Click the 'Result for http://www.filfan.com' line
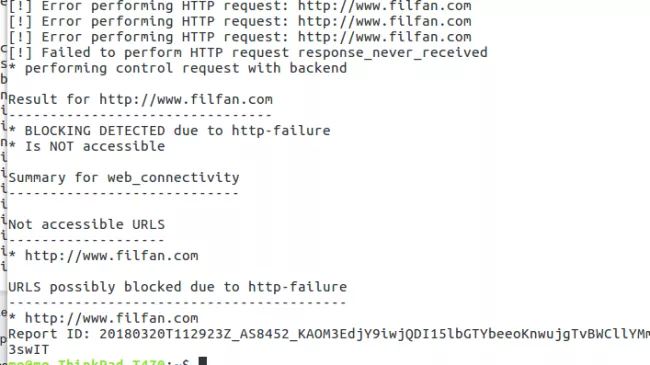Viewport: 650px width, 365px height. pos(141,100)
